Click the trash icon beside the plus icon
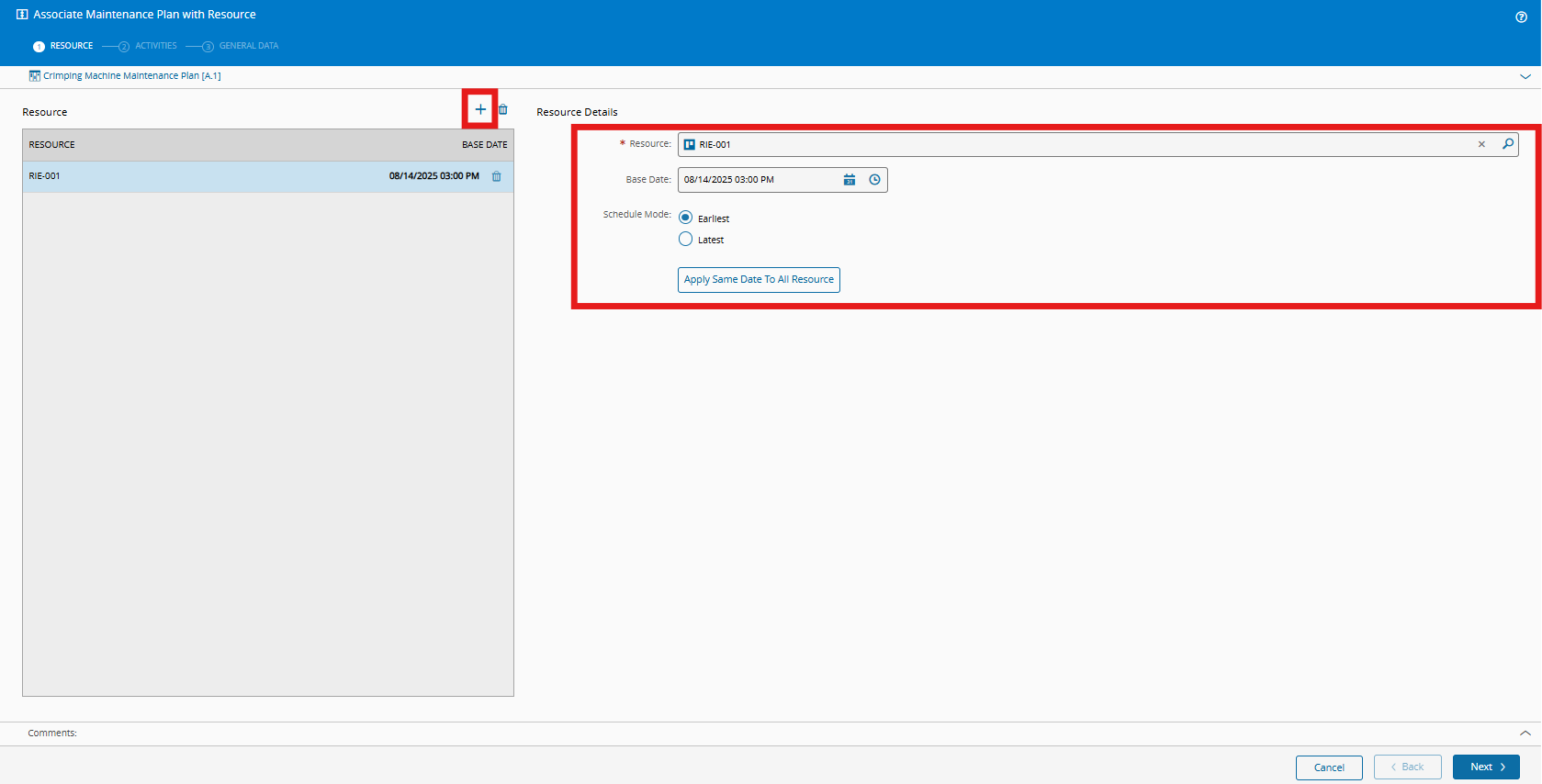This screenshot has width=1542, height=784. click(503, 109)
